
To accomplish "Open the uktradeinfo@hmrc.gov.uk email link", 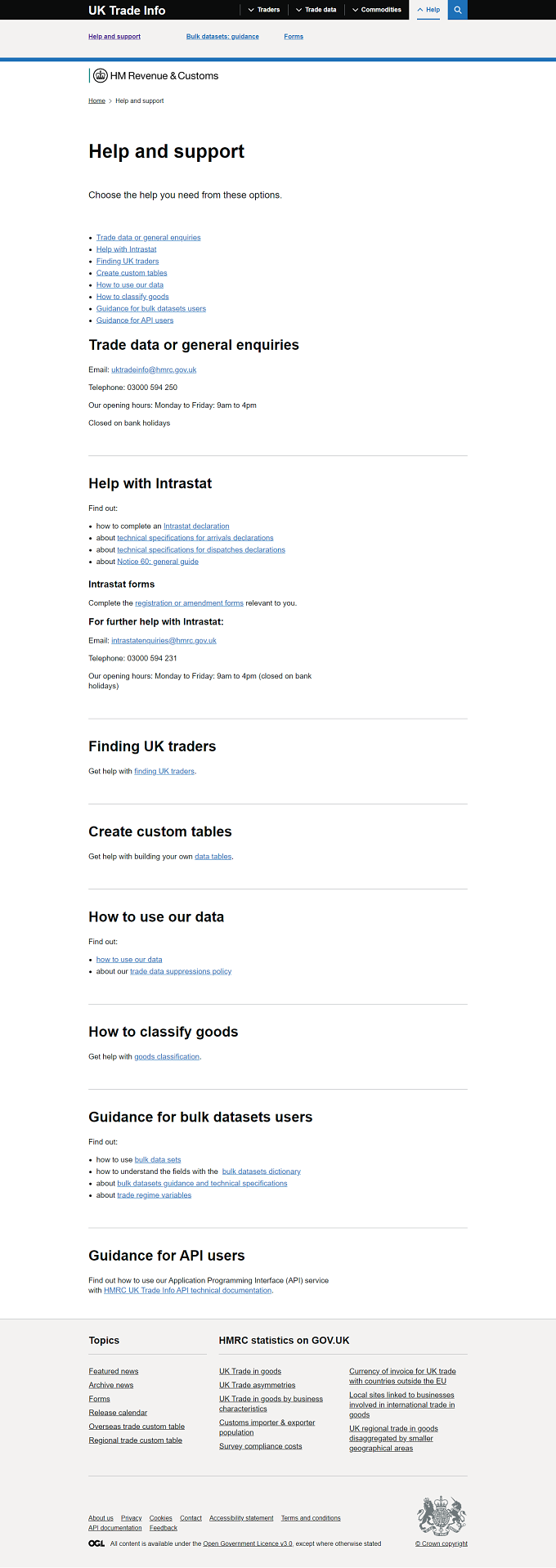I will [x=154, y=370].
